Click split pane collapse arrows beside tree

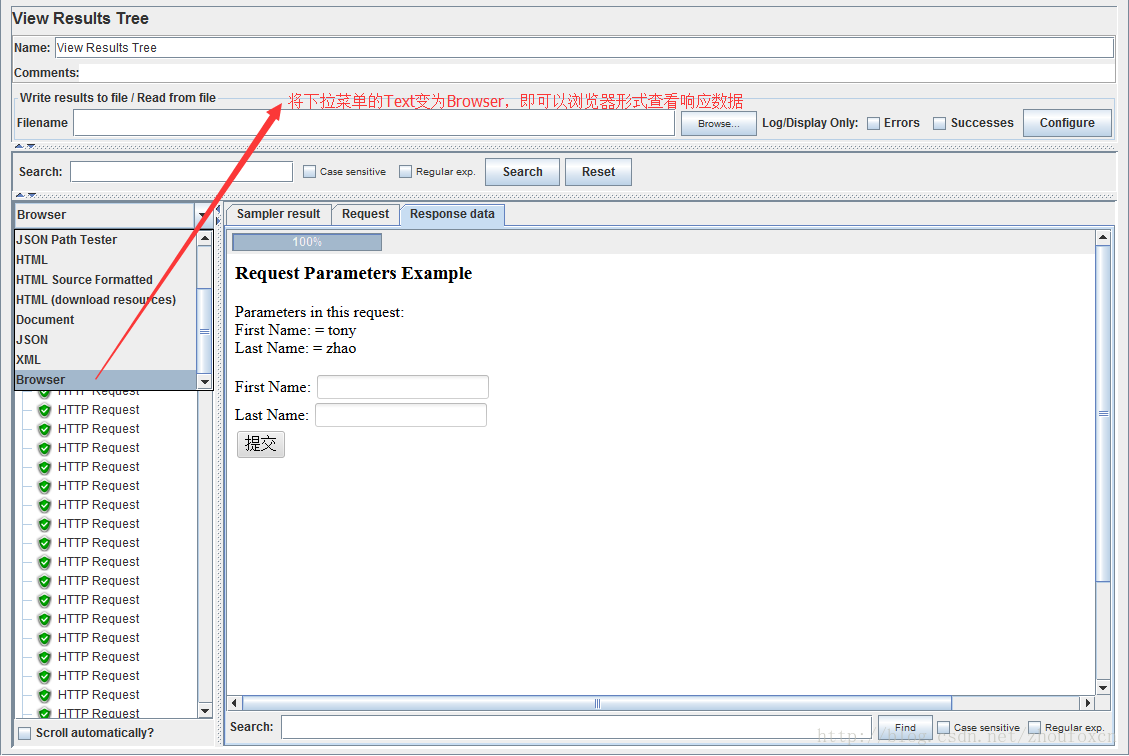pos(219,215)
